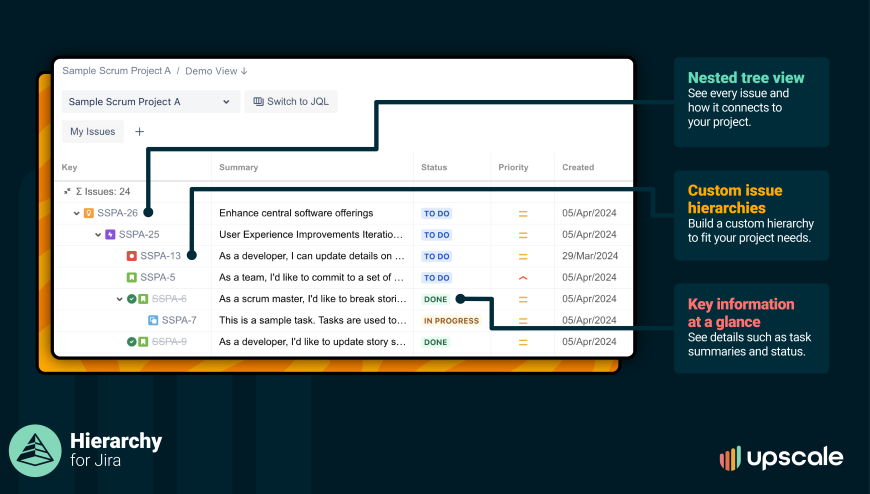This screenshot has height=494, width=870.
Task: Click the TO DO status of SSPA-25
Action: click(437, 235)
